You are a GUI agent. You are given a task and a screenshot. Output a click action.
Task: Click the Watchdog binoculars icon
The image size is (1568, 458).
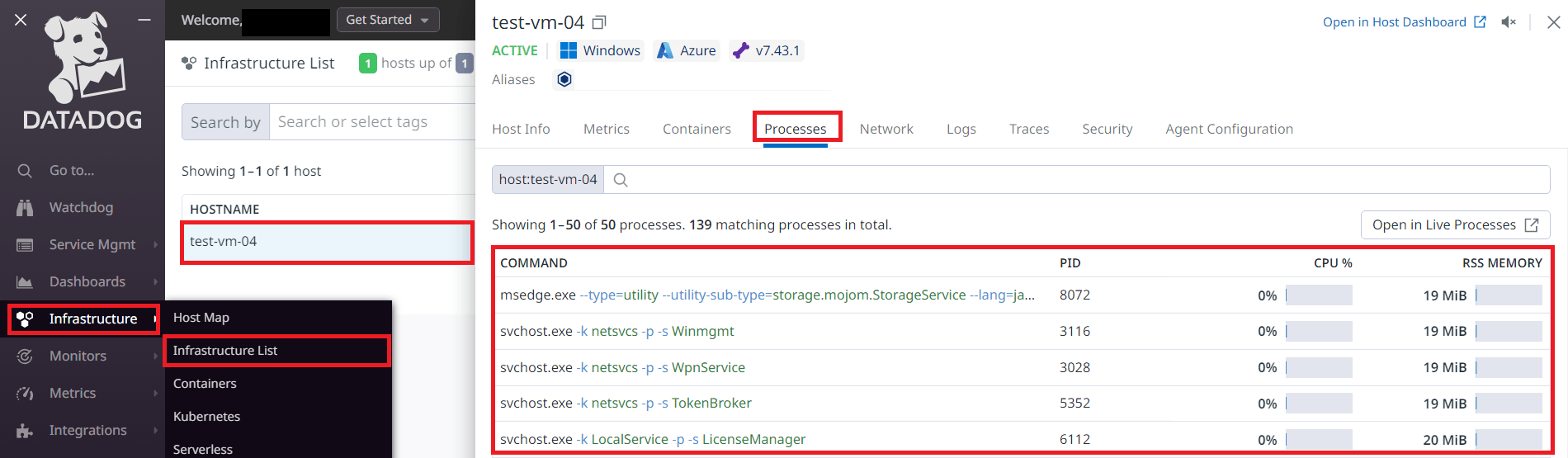(x=25, y=208)
